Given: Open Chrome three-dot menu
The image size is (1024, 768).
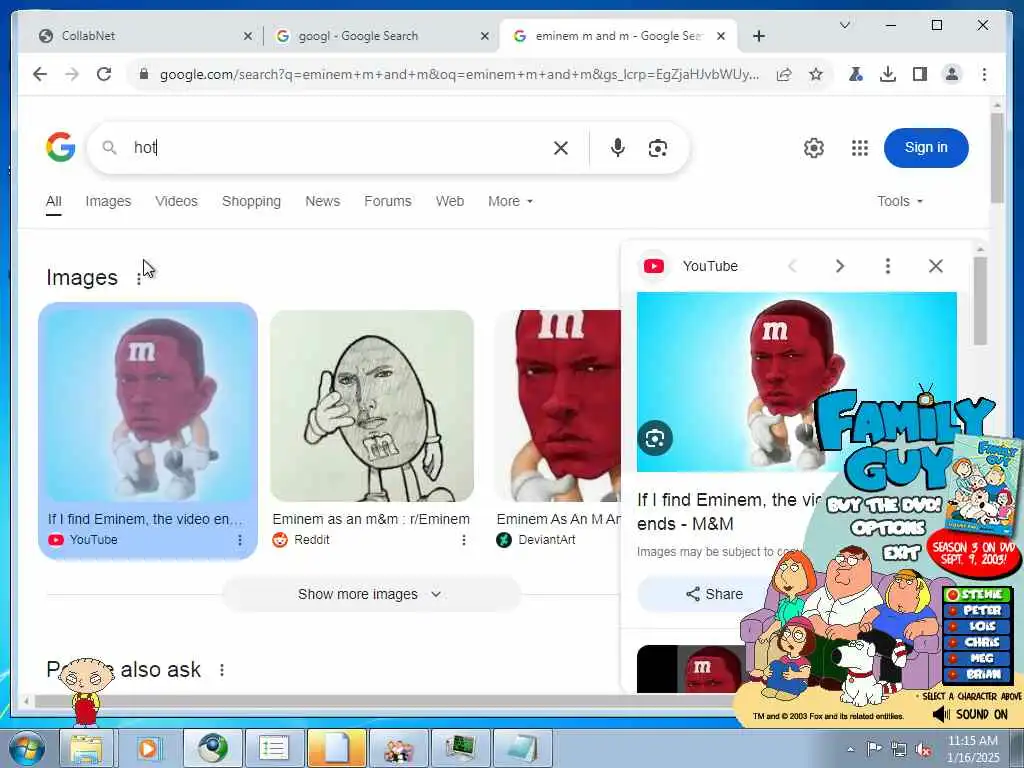Looking at the screenshot, I should pyautogui.click(x=984, y=74).
